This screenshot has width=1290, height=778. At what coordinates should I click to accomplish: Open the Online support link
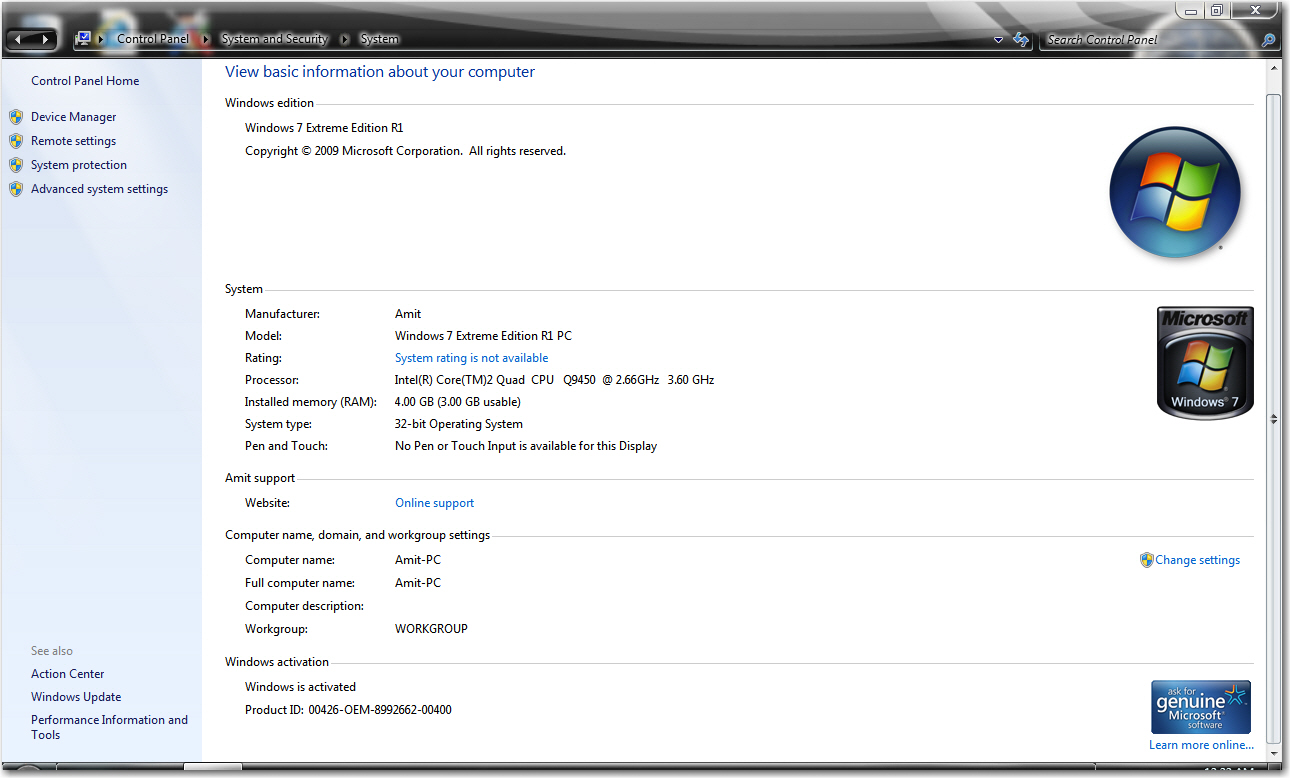pyautogui.click(x=434, y=503)
